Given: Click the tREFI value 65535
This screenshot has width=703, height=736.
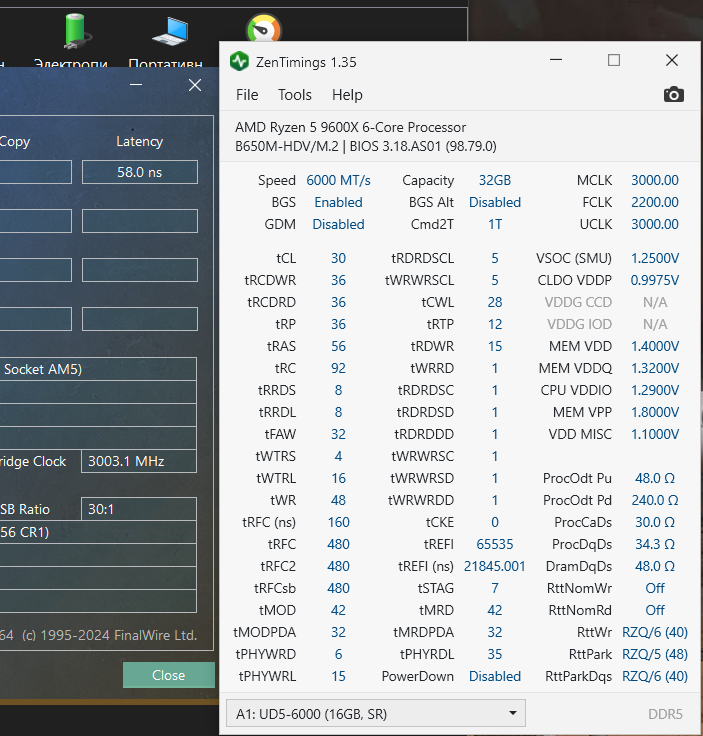Looking at the screenshot, I should (x=495, y=544).
